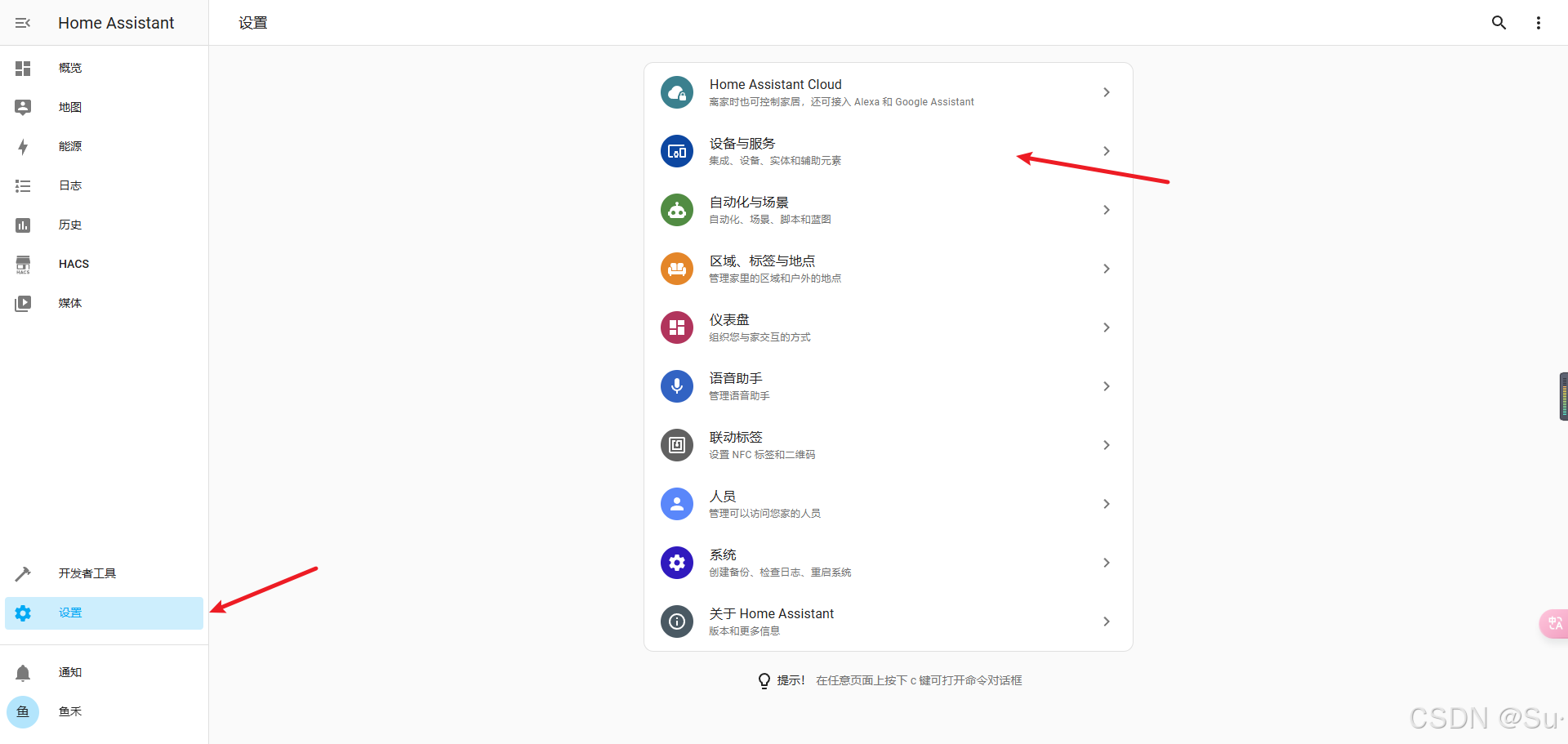This screenshot has width=1568, height=744.
Task: Open 人员 settings
Action: pyautogui.click(x=888, y=504)
